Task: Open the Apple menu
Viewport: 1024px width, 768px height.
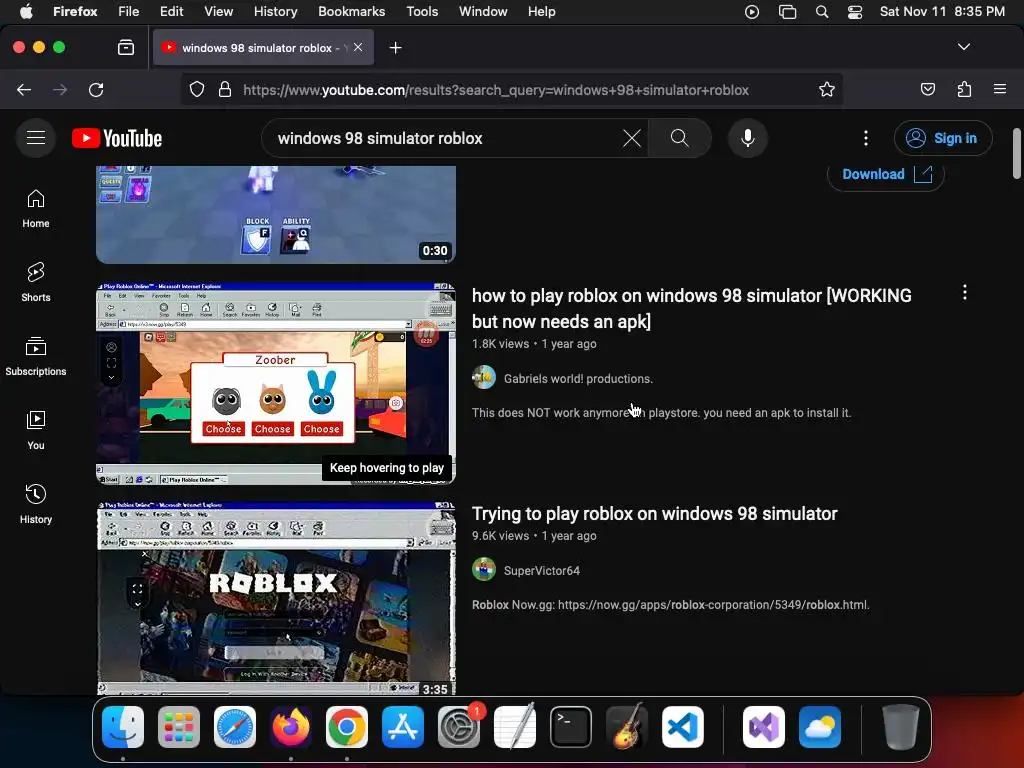Action: [26, 12]
